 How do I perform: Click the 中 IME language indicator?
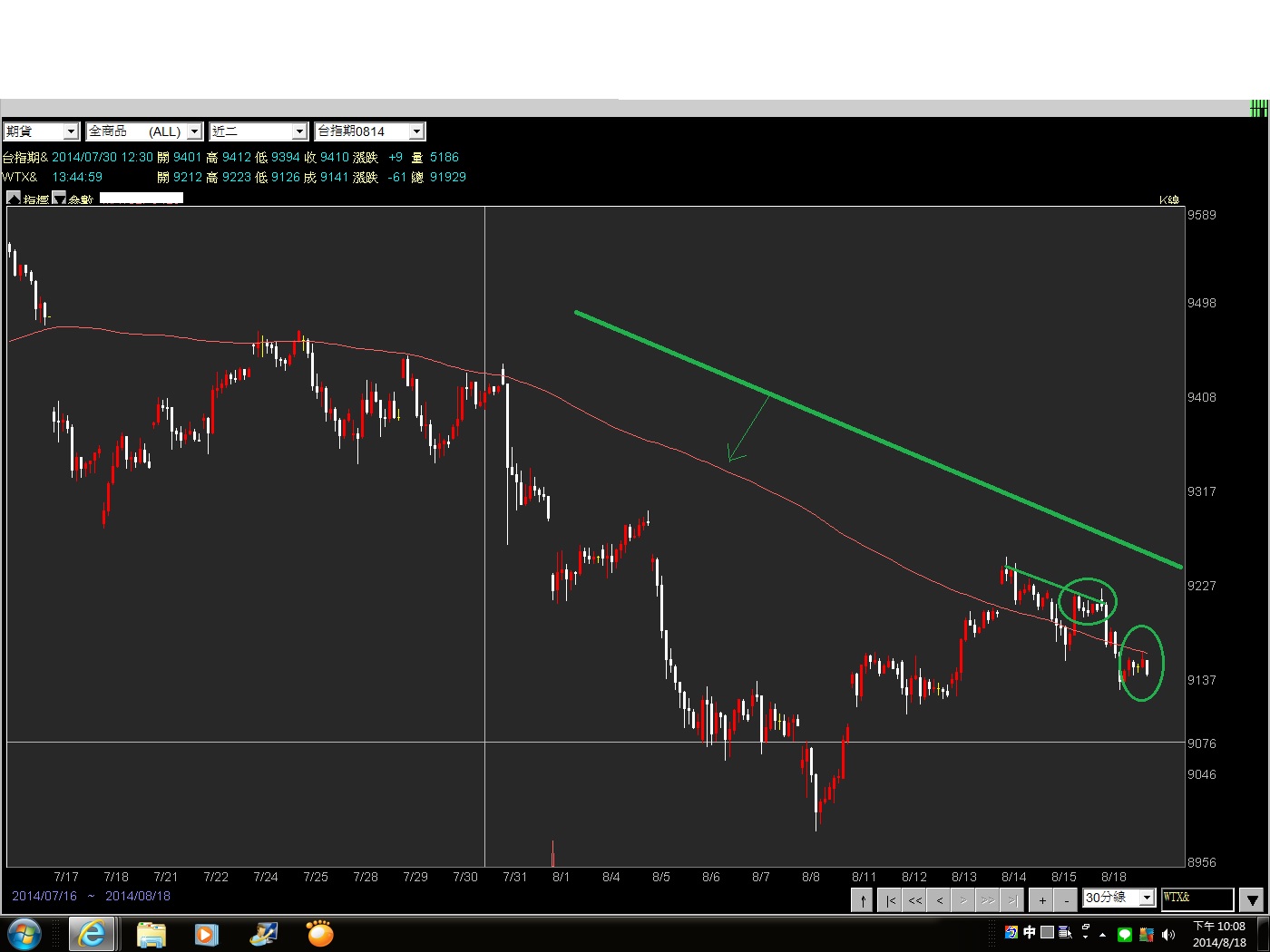coord(1030,932)
